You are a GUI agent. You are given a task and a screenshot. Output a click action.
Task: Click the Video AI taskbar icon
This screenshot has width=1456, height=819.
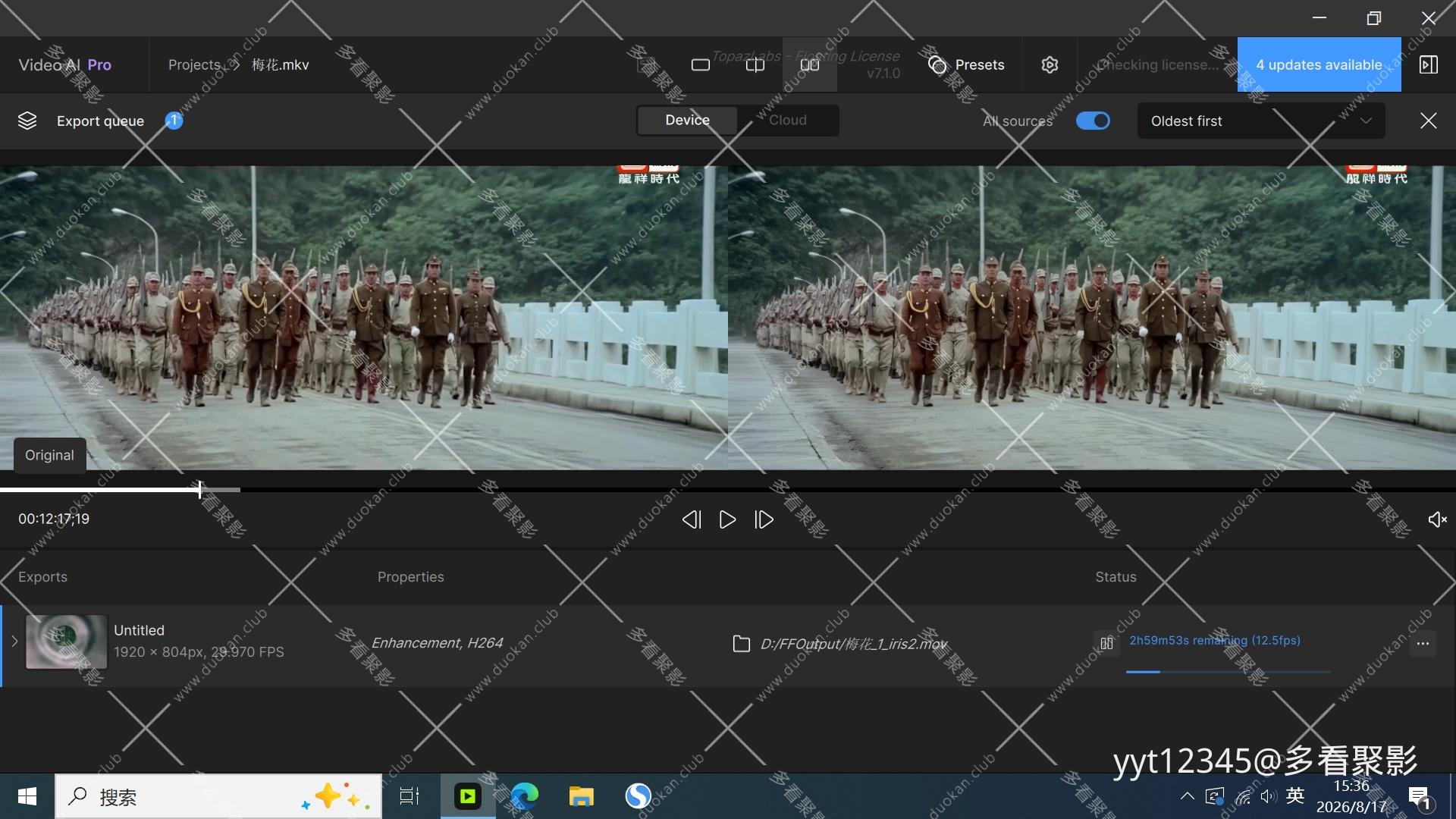[x=468, y=796]
